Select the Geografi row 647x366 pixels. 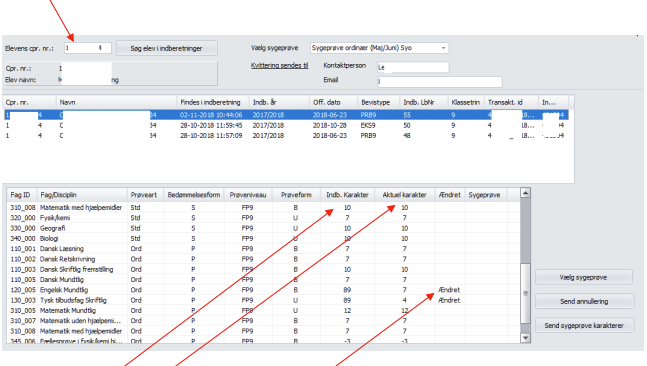tap(263, 228)
